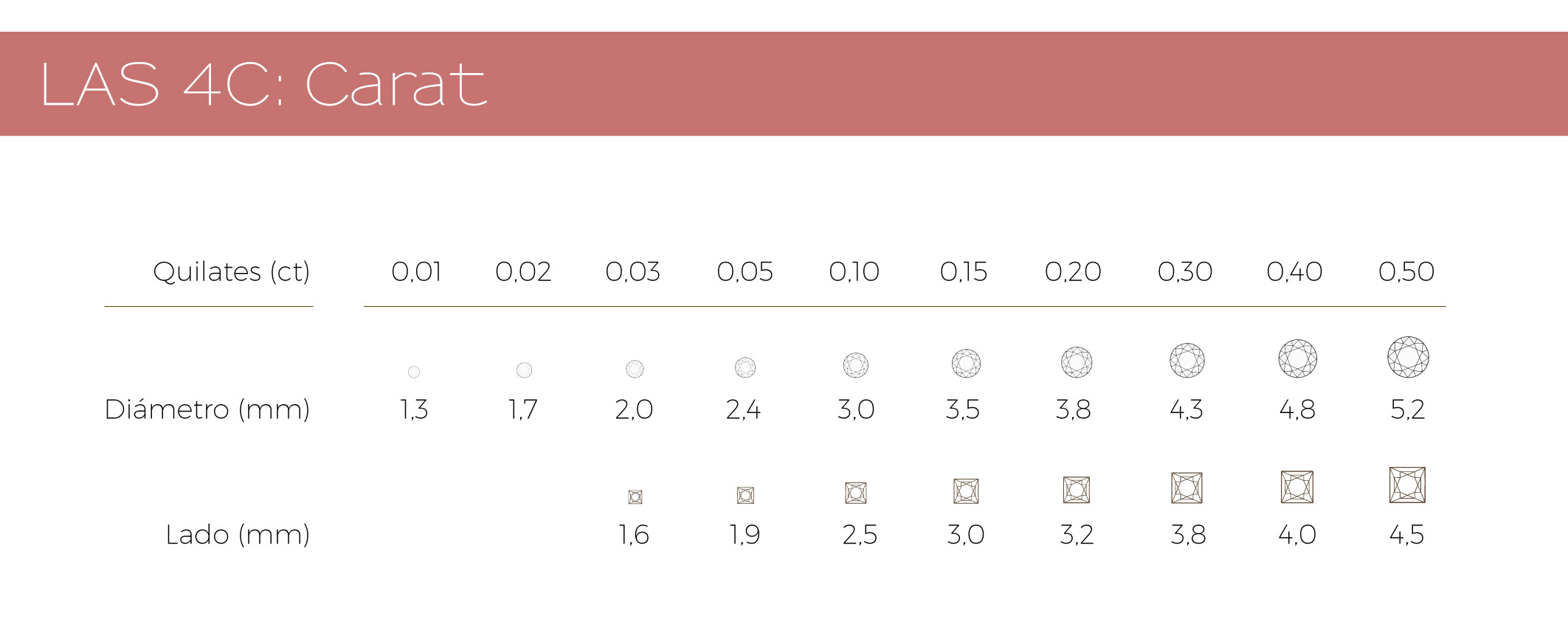Select the 1,3 mm smallest round diamond
Screen dimensions: 1568x641
[414, 372]
